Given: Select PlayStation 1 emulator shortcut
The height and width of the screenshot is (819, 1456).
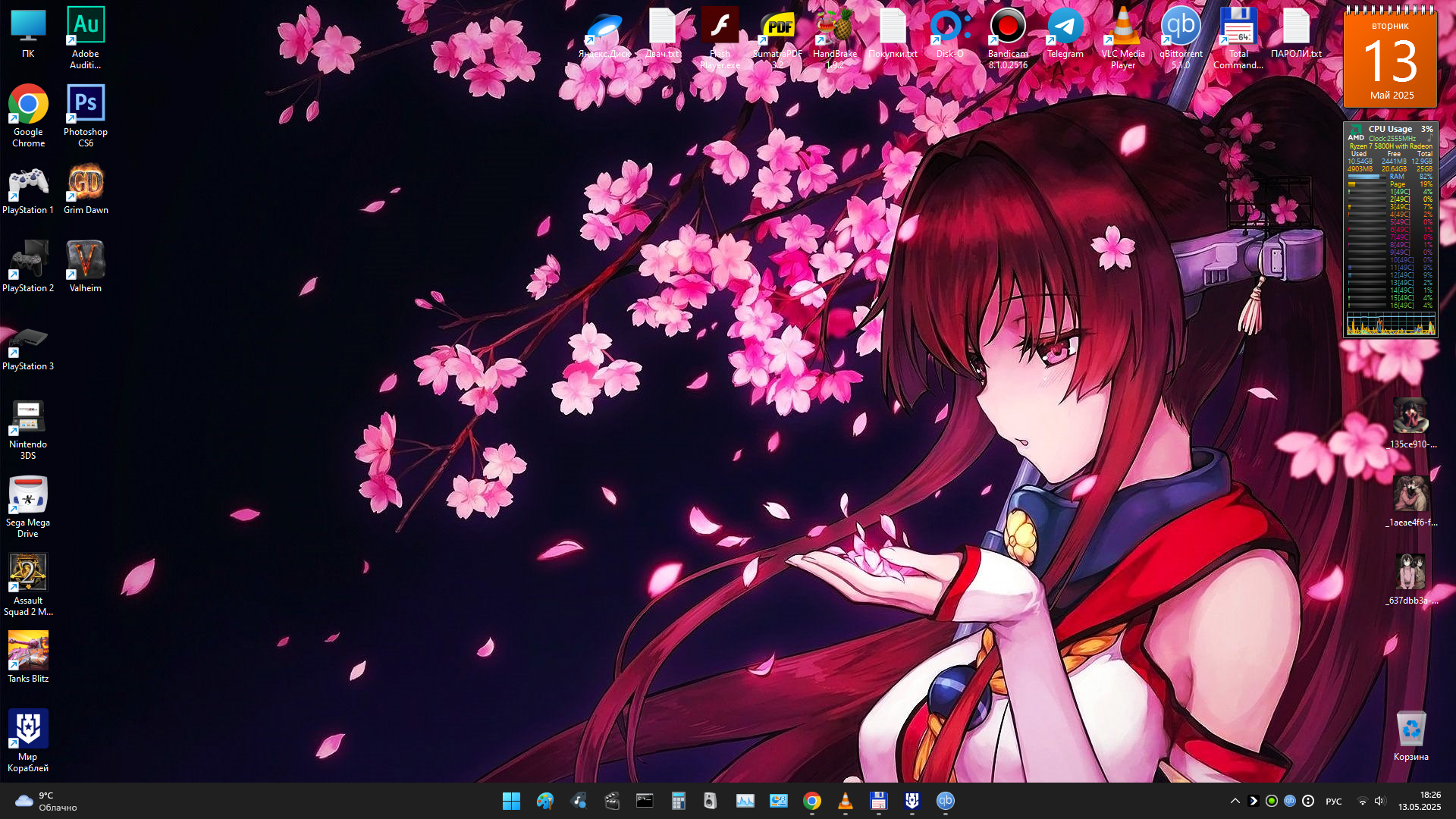Looking at the screenshot, I should [28, 190].
